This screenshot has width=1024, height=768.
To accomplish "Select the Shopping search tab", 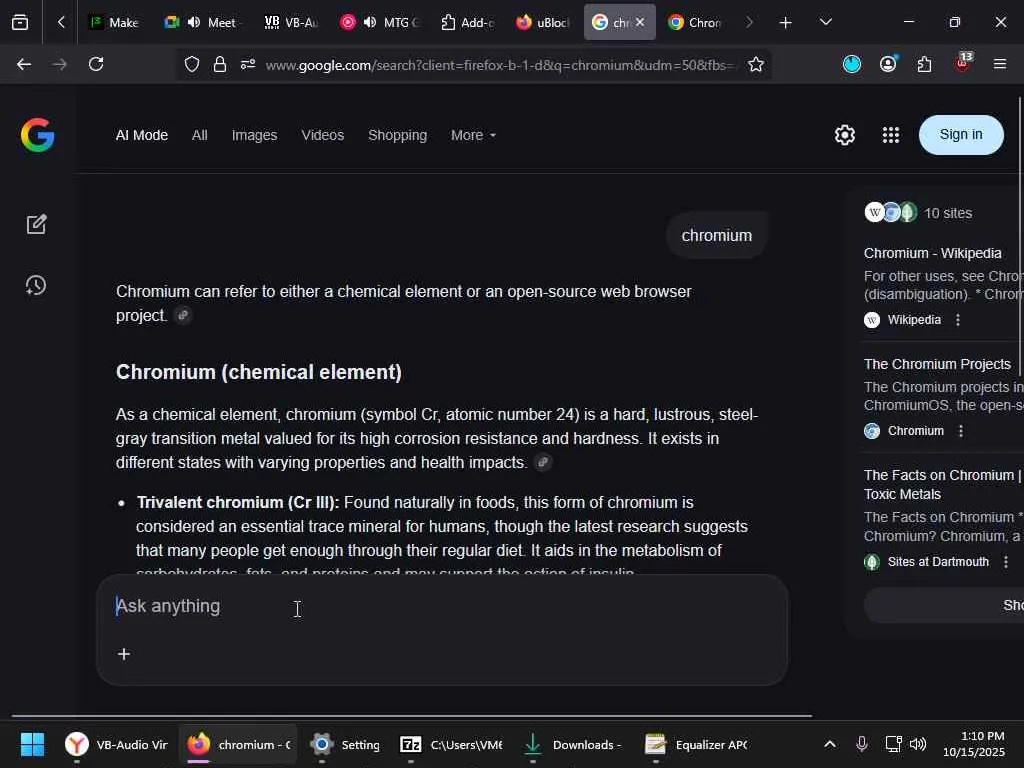I will click(x=397, y=135).
